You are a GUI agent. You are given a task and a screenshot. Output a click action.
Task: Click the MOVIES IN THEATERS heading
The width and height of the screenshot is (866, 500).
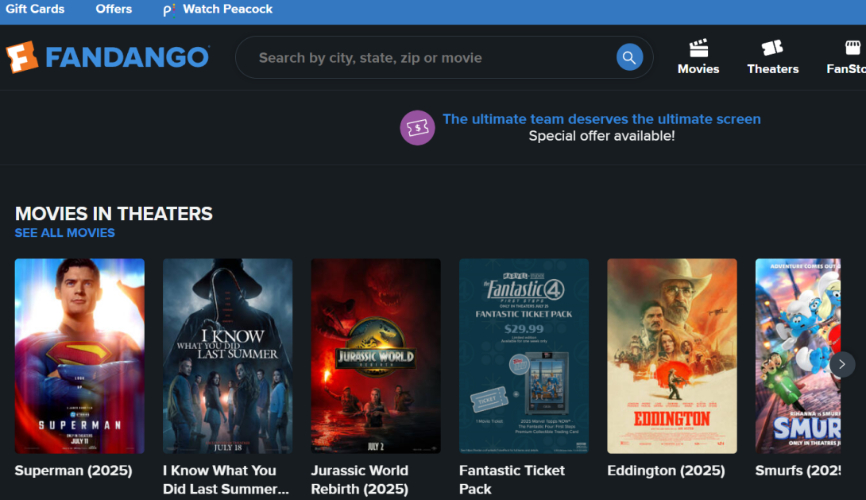tap(114, 213)
